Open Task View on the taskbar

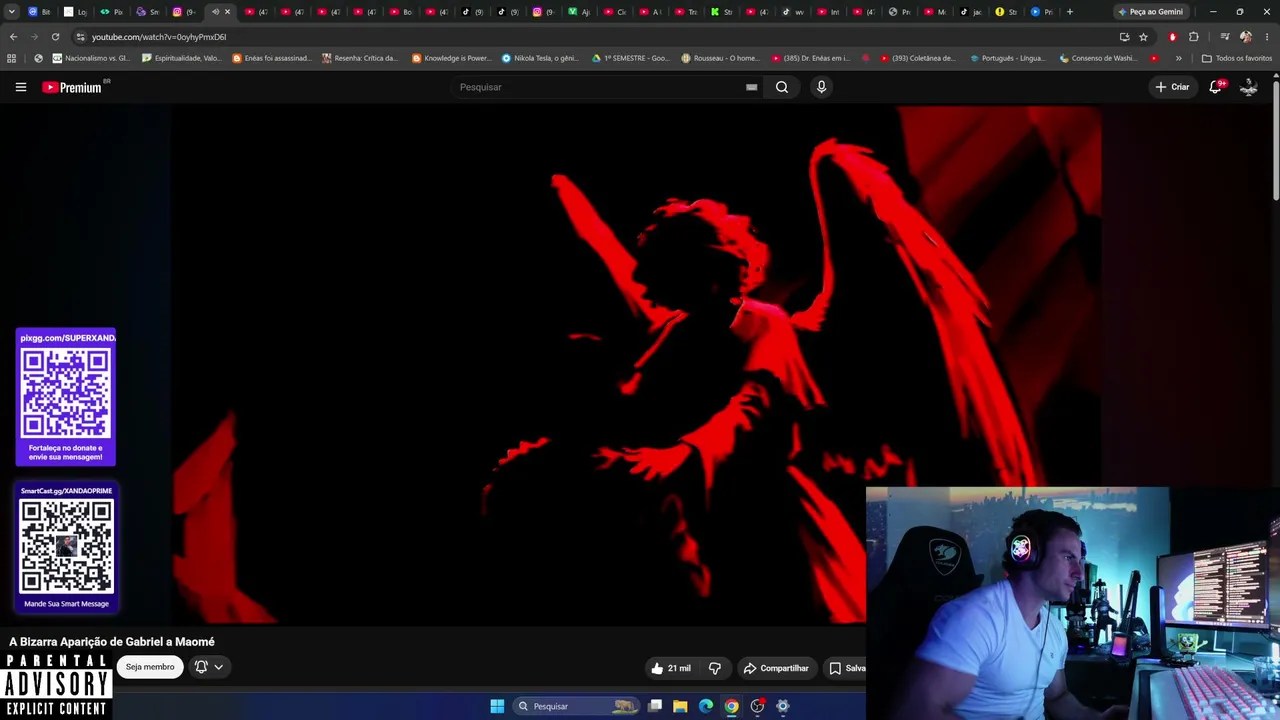point(655,706)
